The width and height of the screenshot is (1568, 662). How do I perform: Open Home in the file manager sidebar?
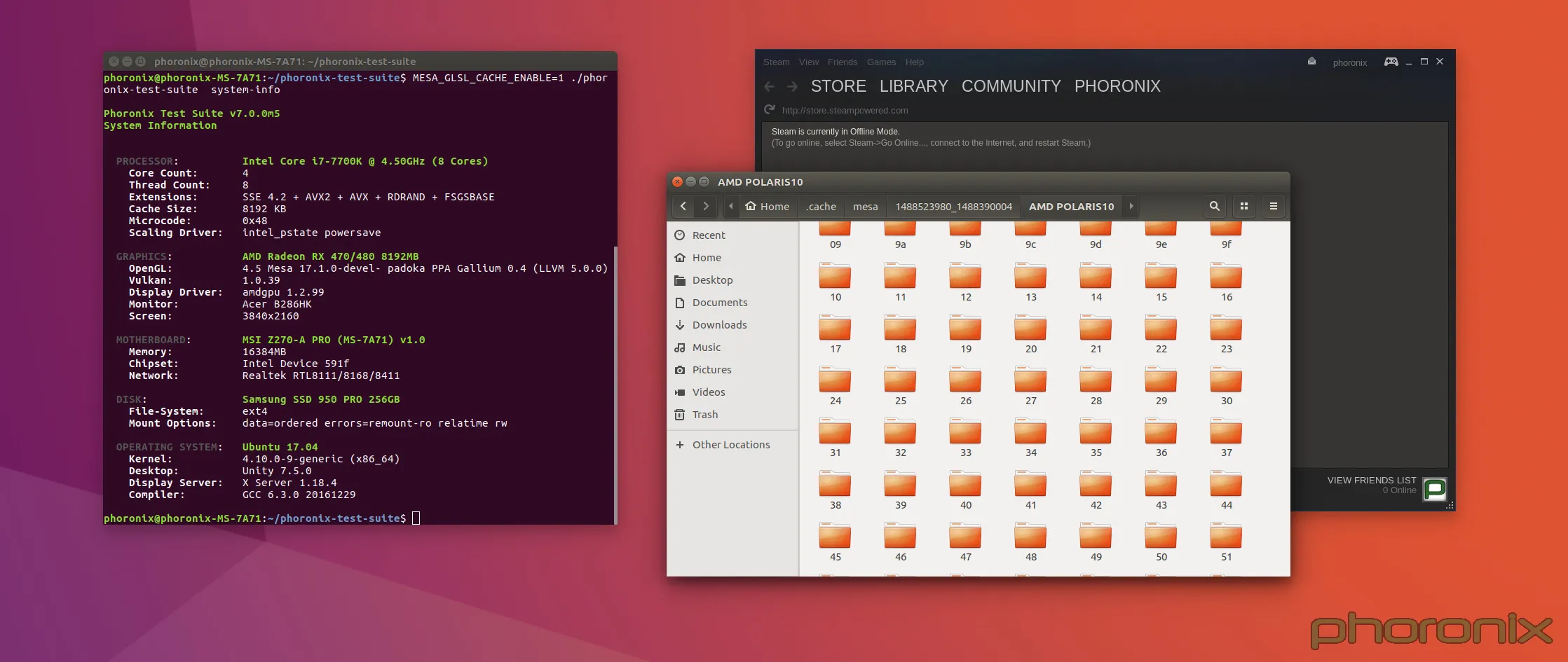tap(732, 258)
